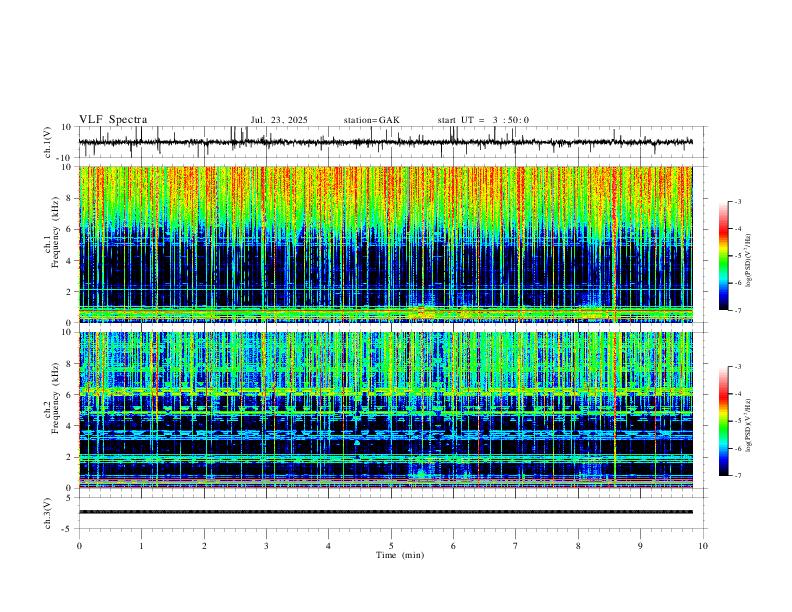Viewport: 792px width, 612px height.
Task: Click the 'ch.1(V)' axis label
Action: coord(48,142)
